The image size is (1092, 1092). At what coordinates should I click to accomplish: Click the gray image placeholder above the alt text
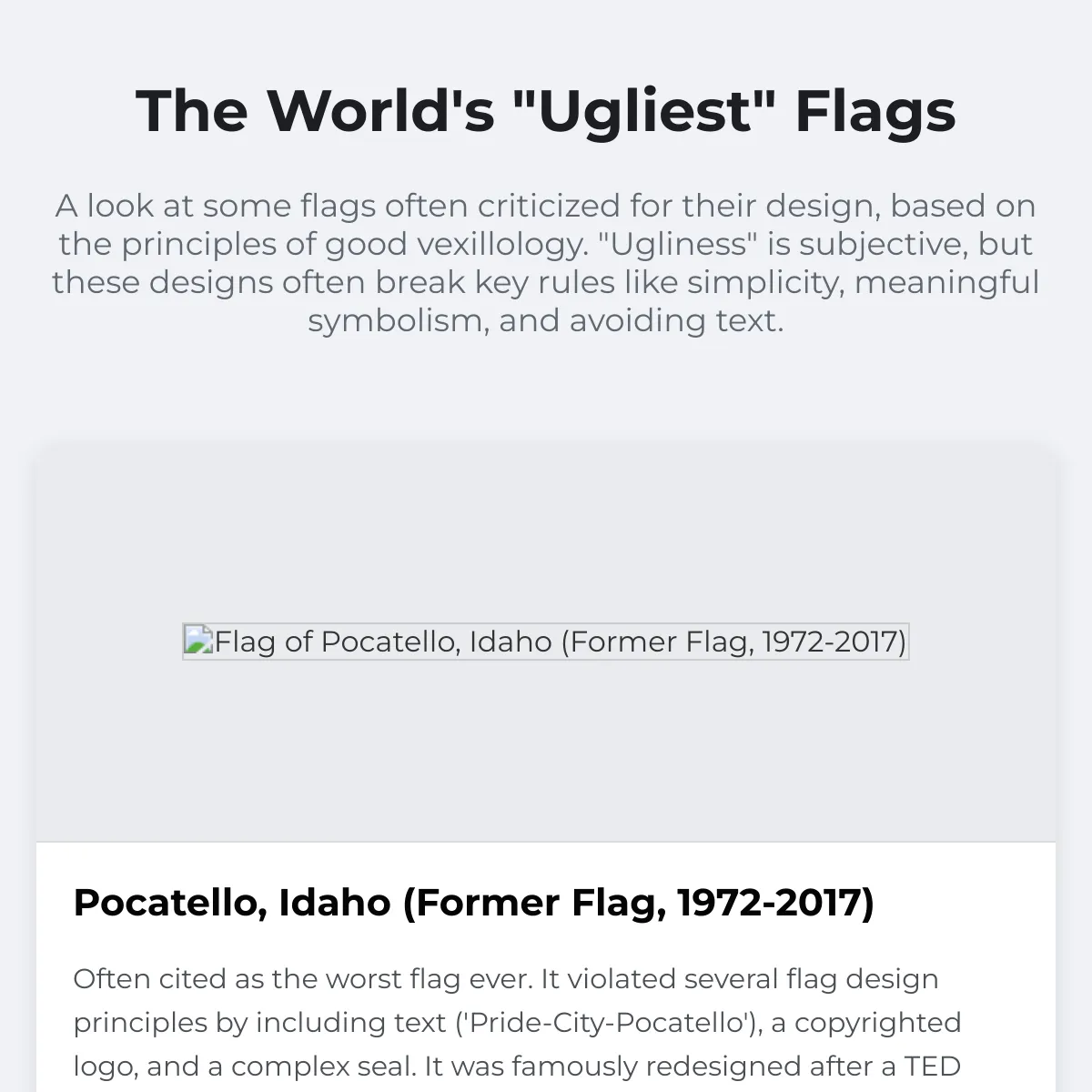click(x=546, y=537)
